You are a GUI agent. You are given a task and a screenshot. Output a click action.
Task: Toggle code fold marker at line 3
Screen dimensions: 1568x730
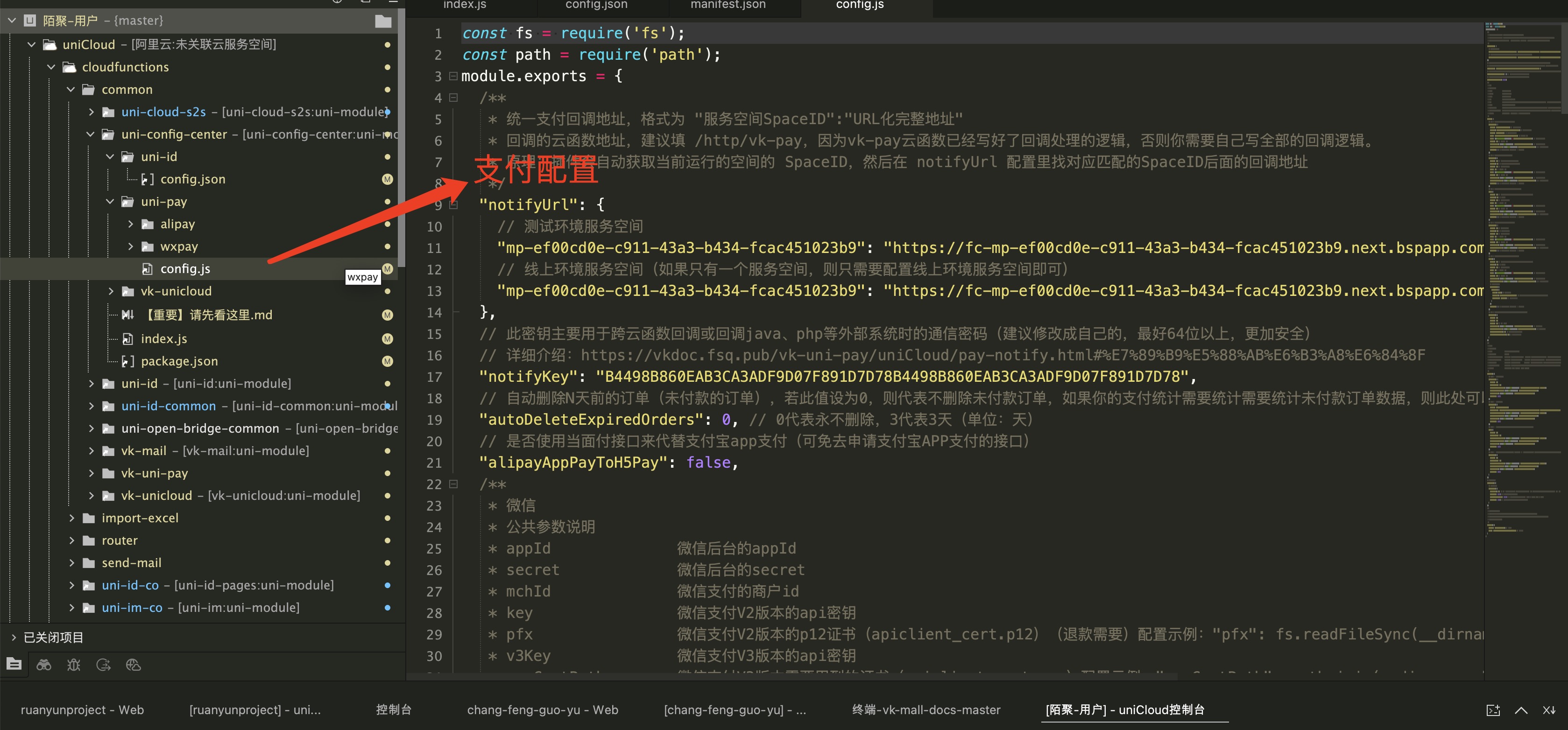(x=453, y=76)
